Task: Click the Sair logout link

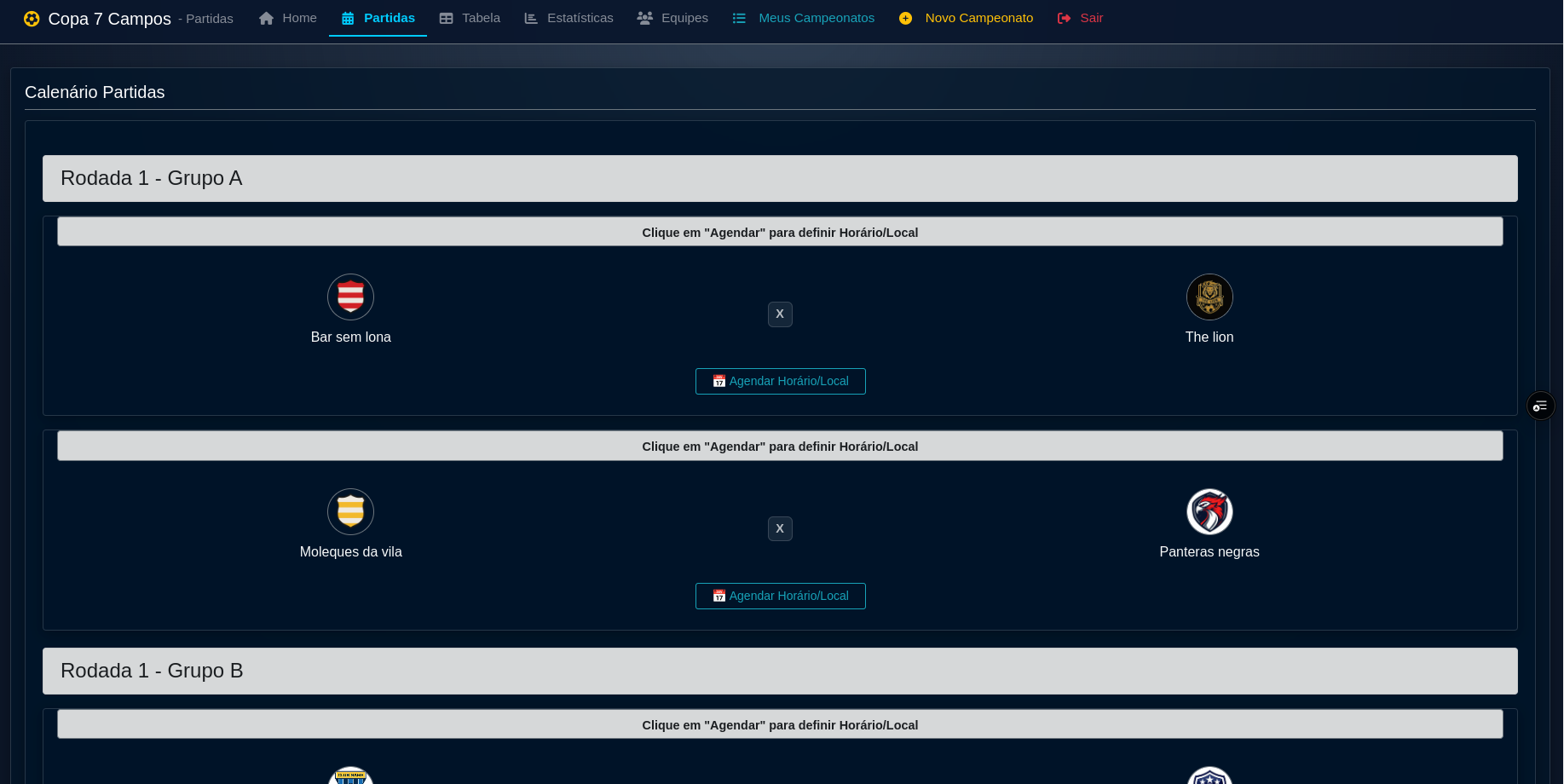Action: 1080,18
